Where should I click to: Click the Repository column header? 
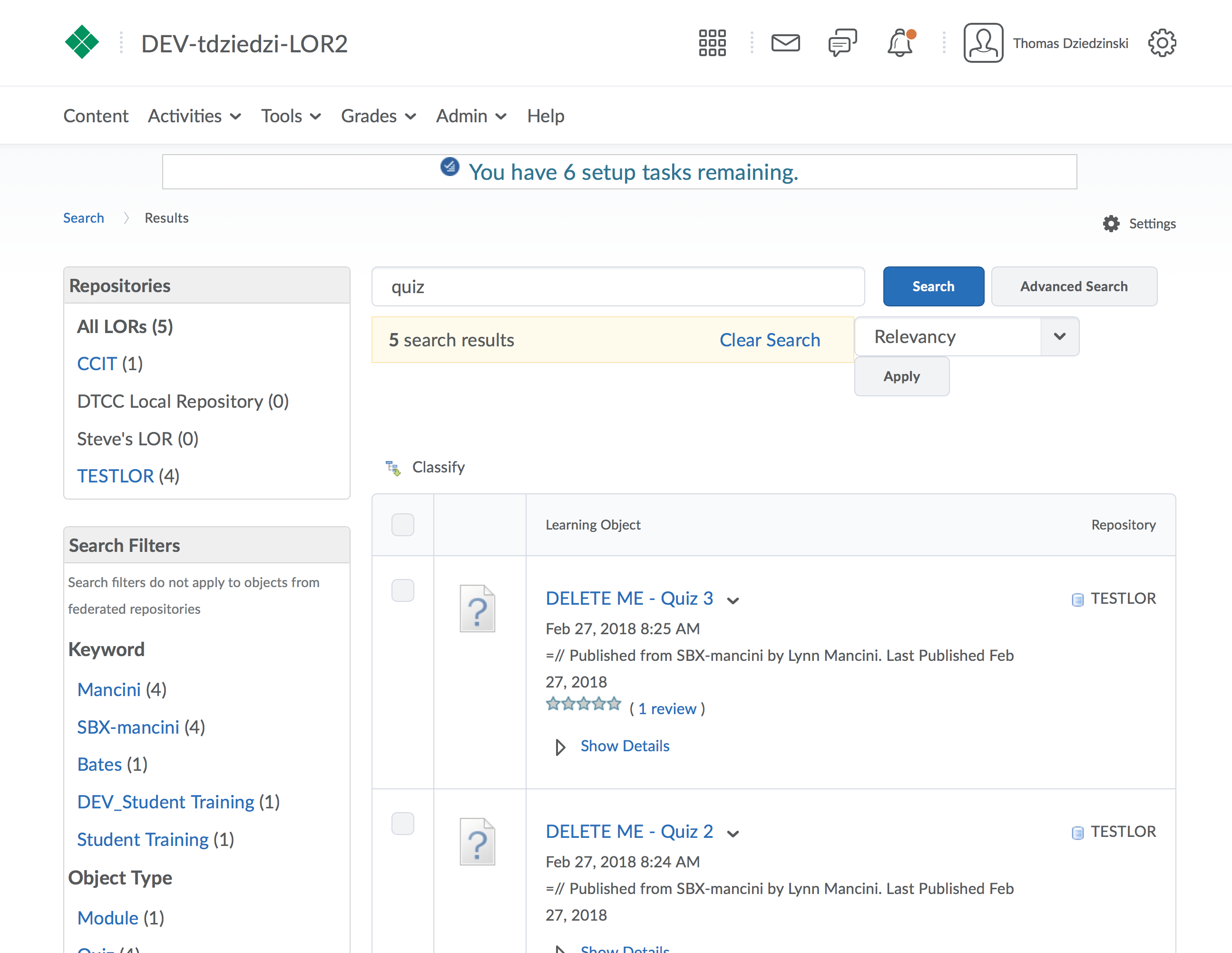click(x=1123, y=525)
